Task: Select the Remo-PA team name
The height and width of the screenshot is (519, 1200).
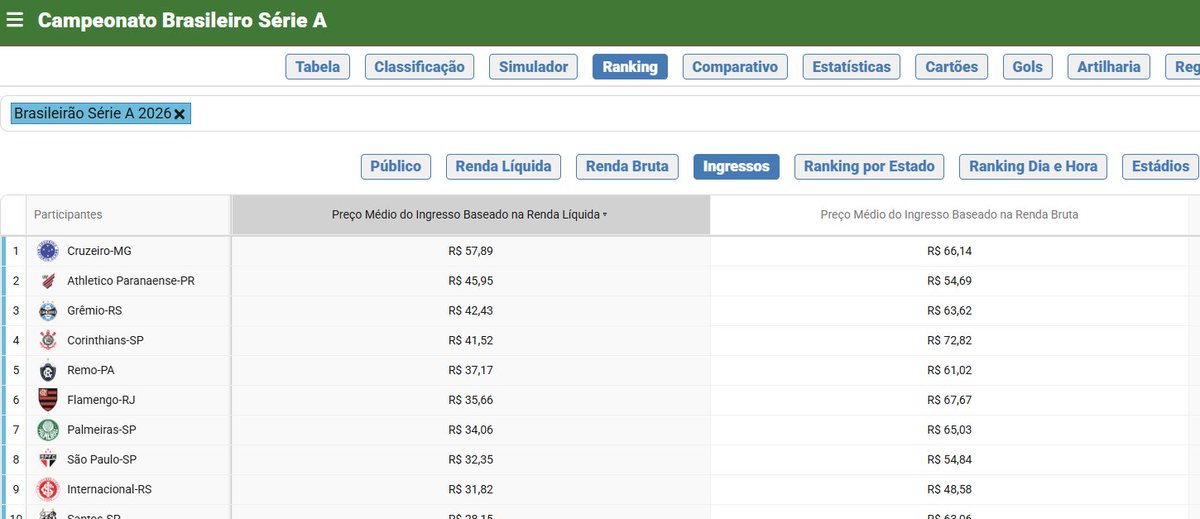Action: pos(91,370)
